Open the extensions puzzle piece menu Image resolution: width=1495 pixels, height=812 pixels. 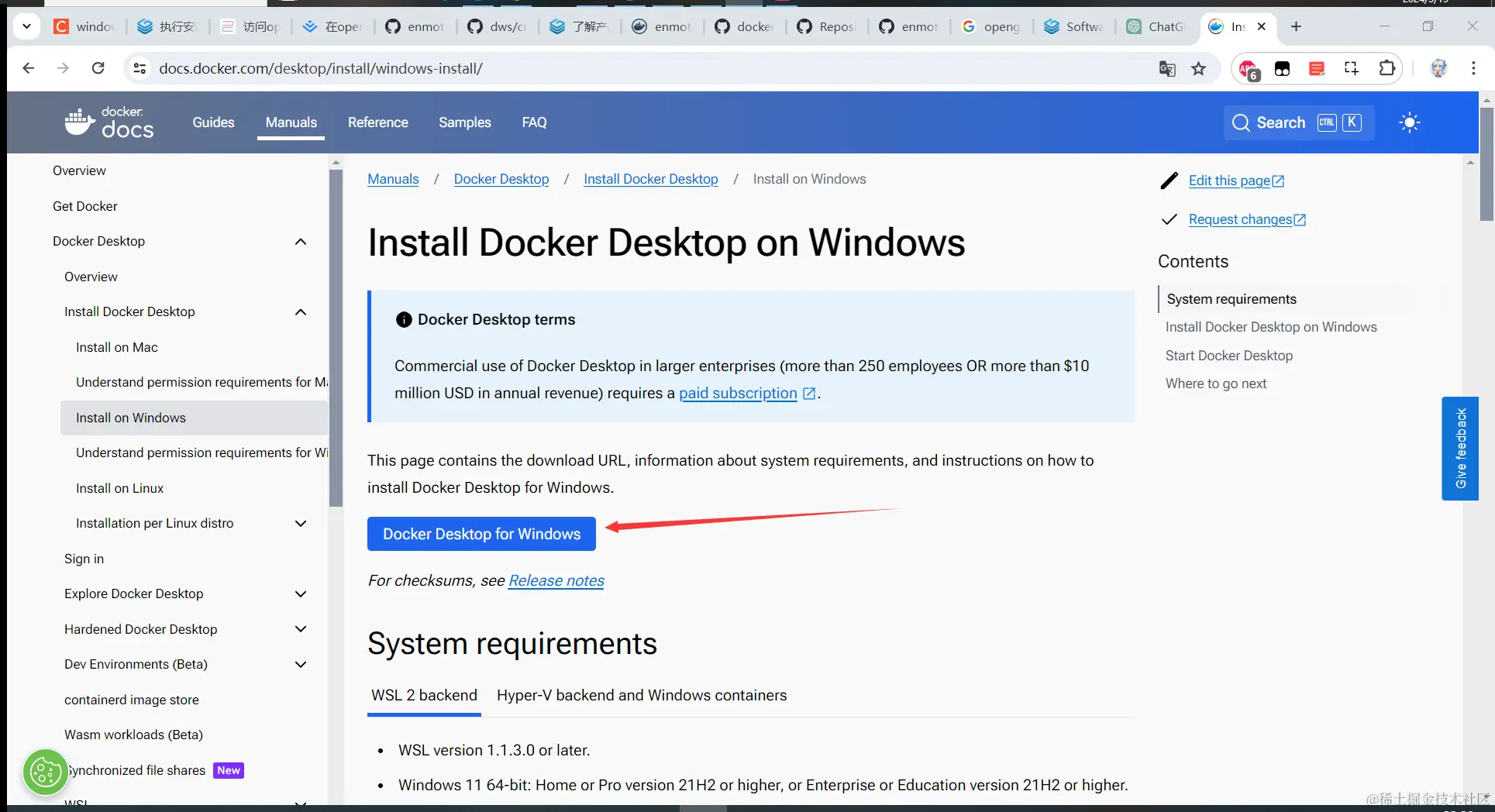pyautogui.click(x=1386, y=68)
